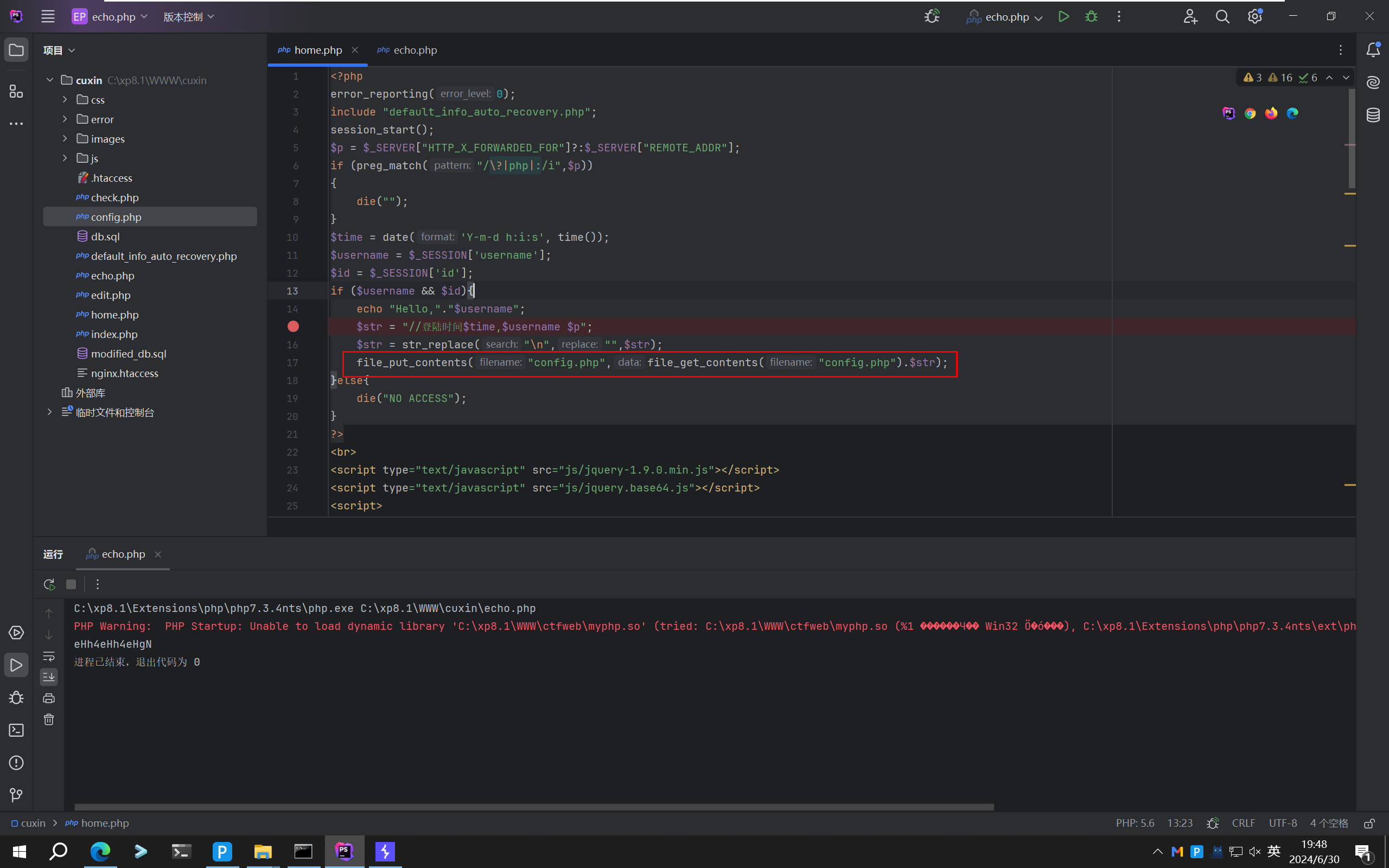Toggle read-only lock in status bar
This screenshot has height=868, width=1389.
1369,823
